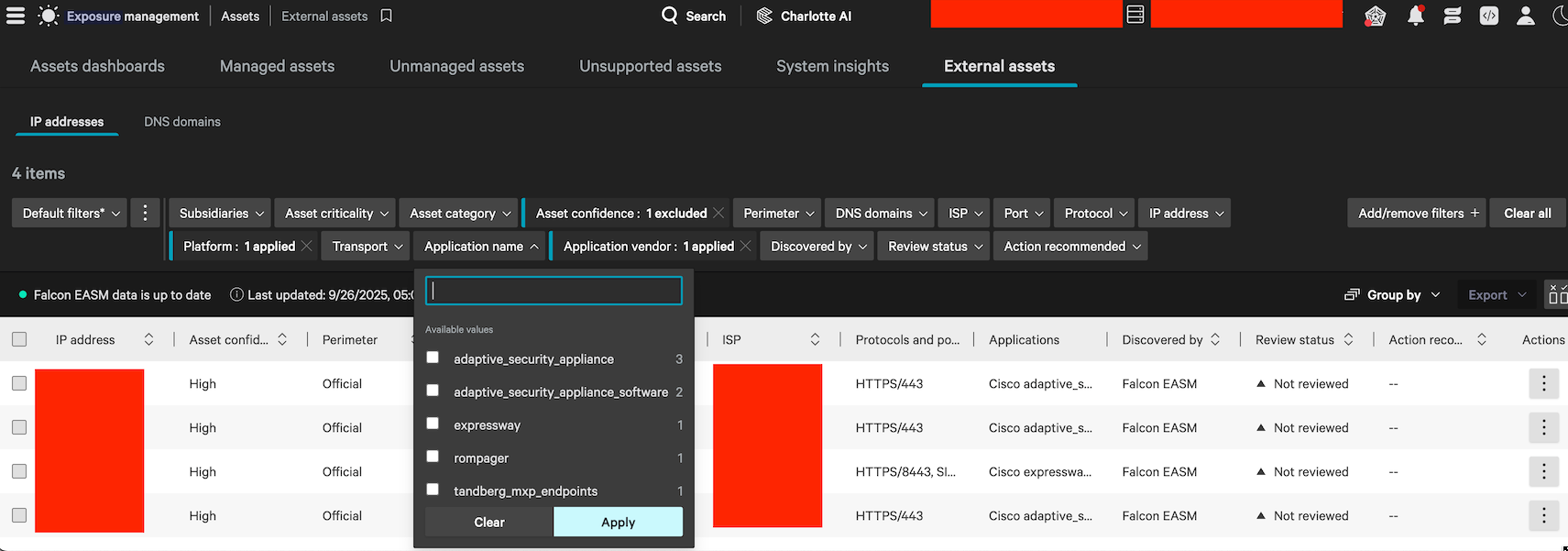Click Apply in the filter popup
Screen dimensions: 1568x551
618,522
